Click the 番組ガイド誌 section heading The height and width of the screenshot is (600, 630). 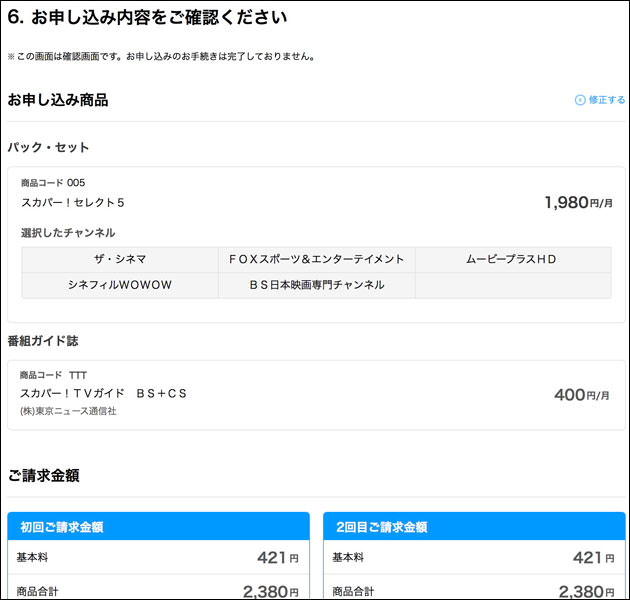click(43, 341)
